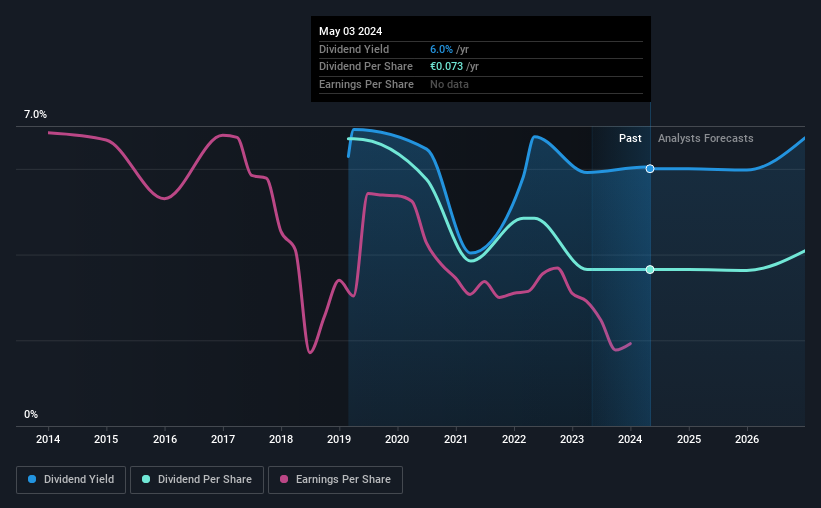Toggle the Dividend Yield legend button
This screenshot has width=821, height=508.
(71, 480)
